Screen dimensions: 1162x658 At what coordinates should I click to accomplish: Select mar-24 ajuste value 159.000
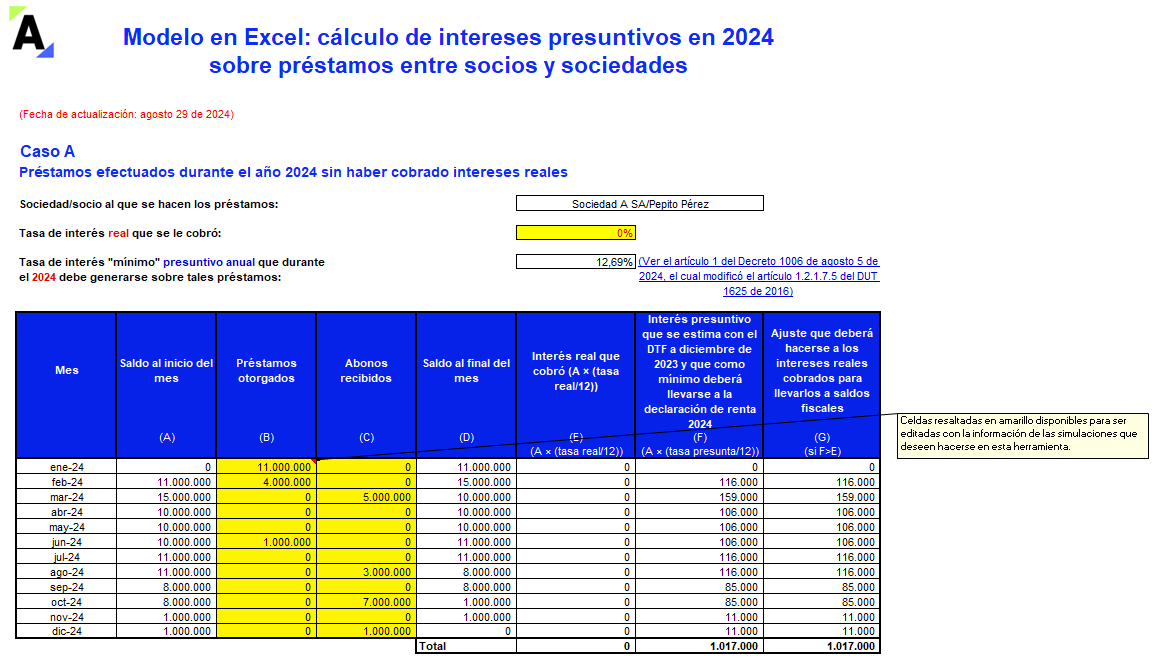click(x=822, y=497)
